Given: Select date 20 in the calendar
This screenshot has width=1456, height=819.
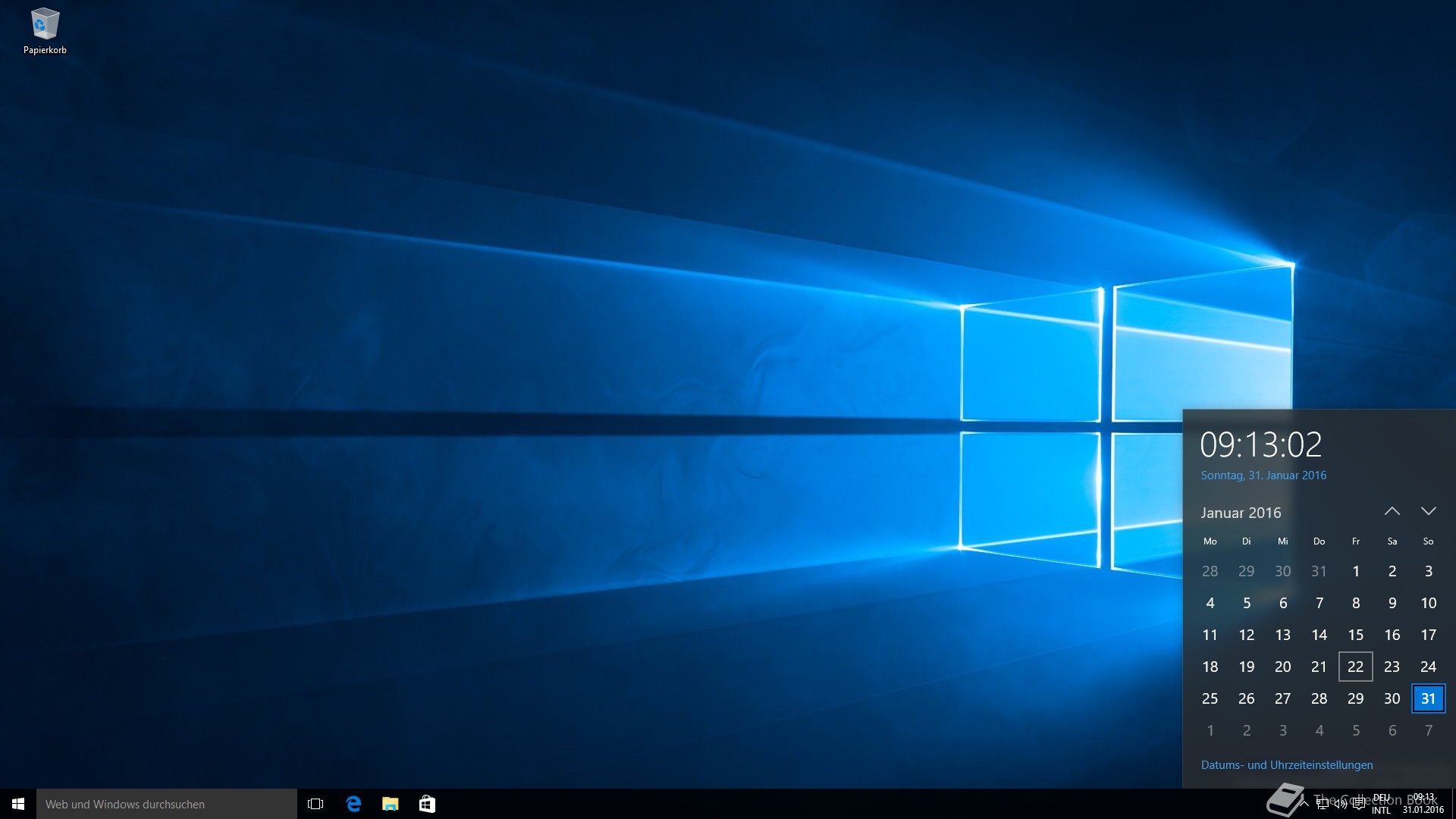Looking at the screenshot, I should (1283, 667).
